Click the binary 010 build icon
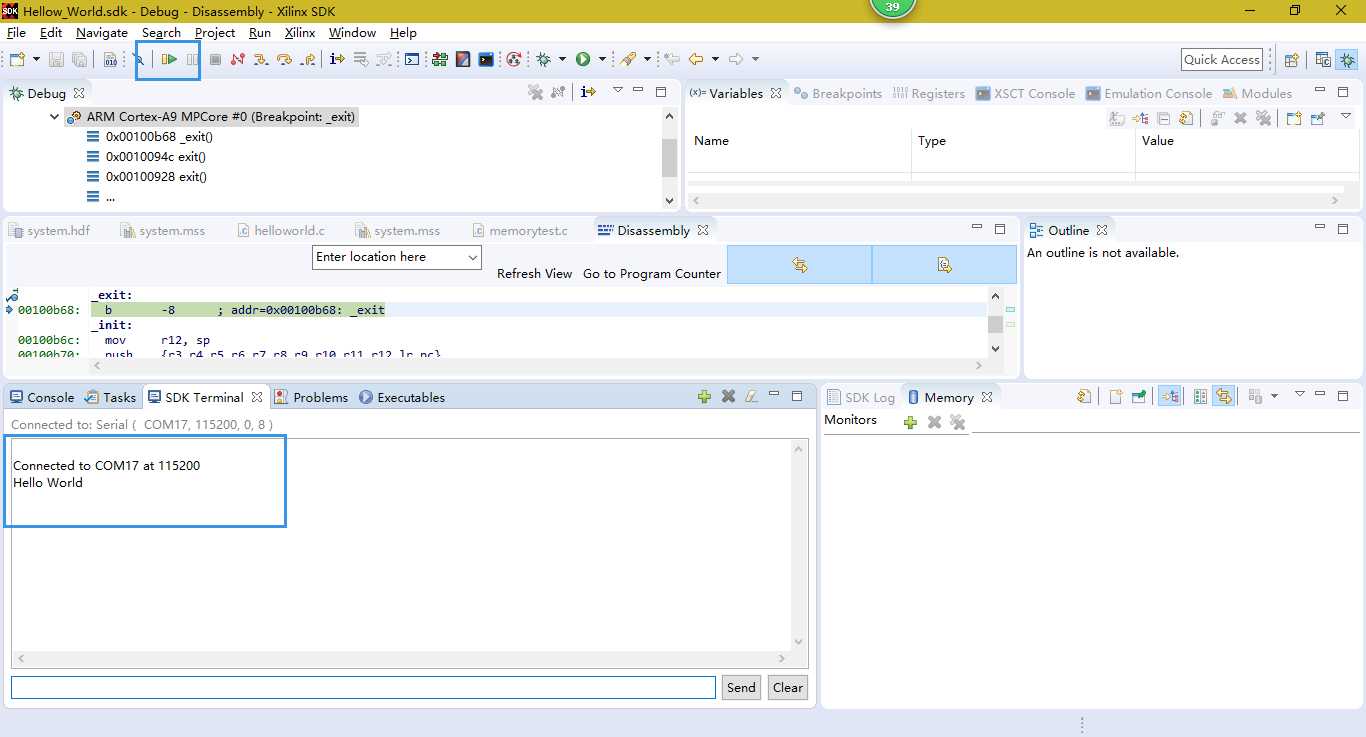The height and width of the screenshot is (737, 1366). coord(110,60)
